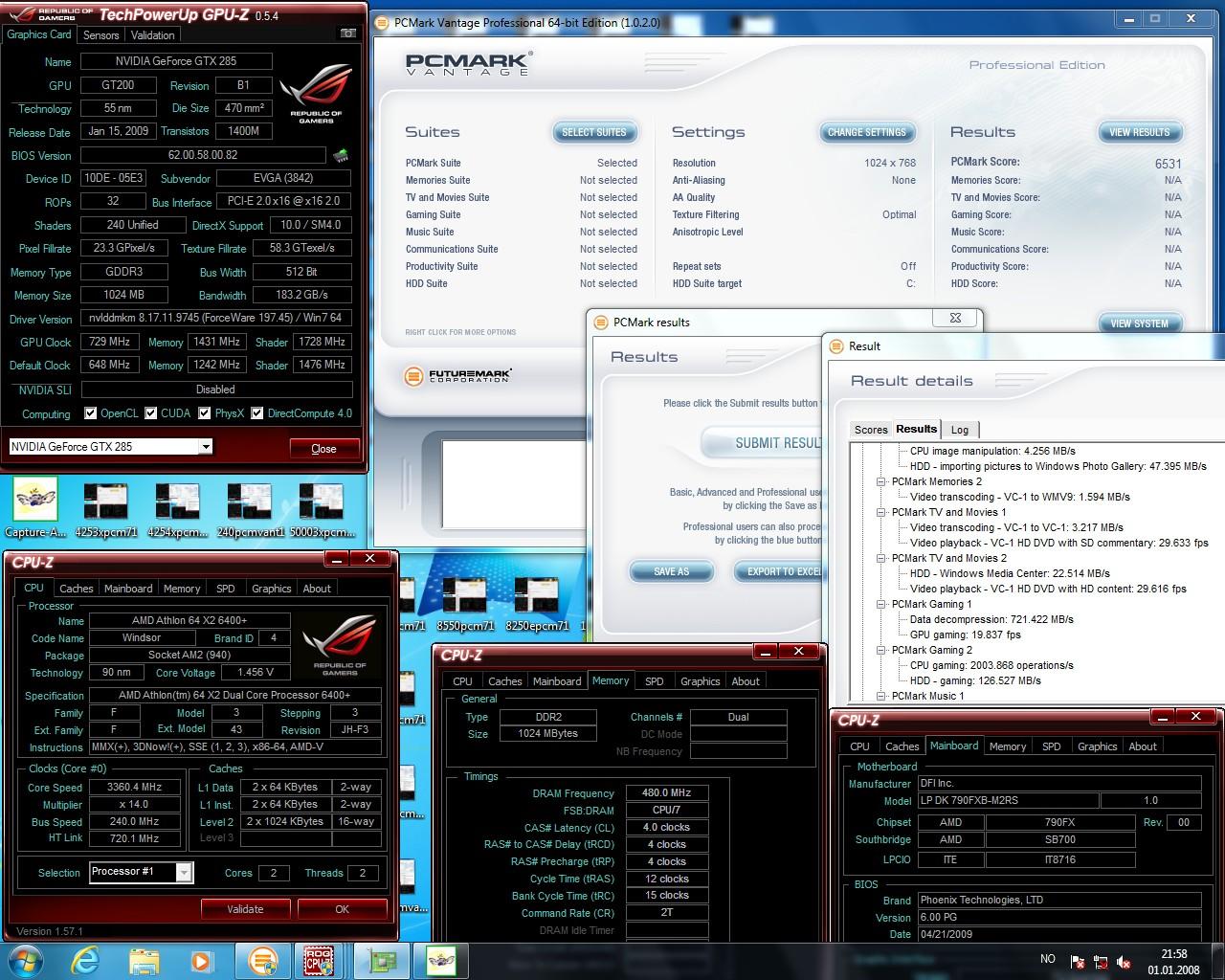Launch Internet Explorer from the taskbar
This screenshot has width=1225, height=980.
[x=85, y=960]
